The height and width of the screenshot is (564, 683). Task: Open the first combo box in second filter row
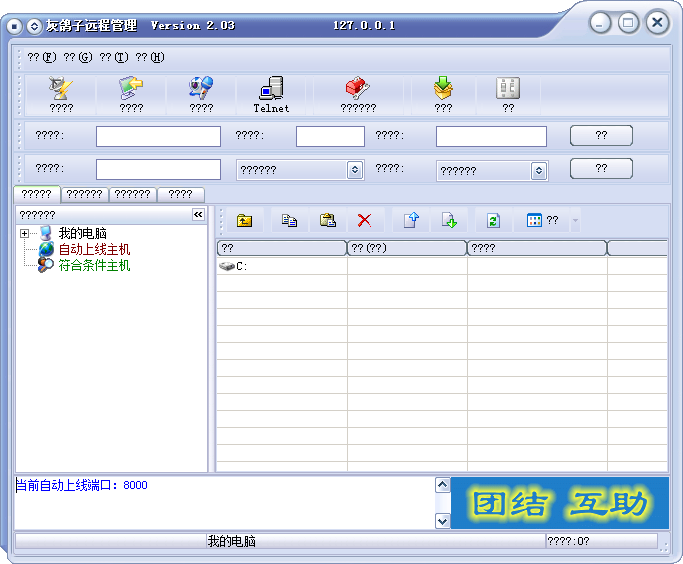354,170
